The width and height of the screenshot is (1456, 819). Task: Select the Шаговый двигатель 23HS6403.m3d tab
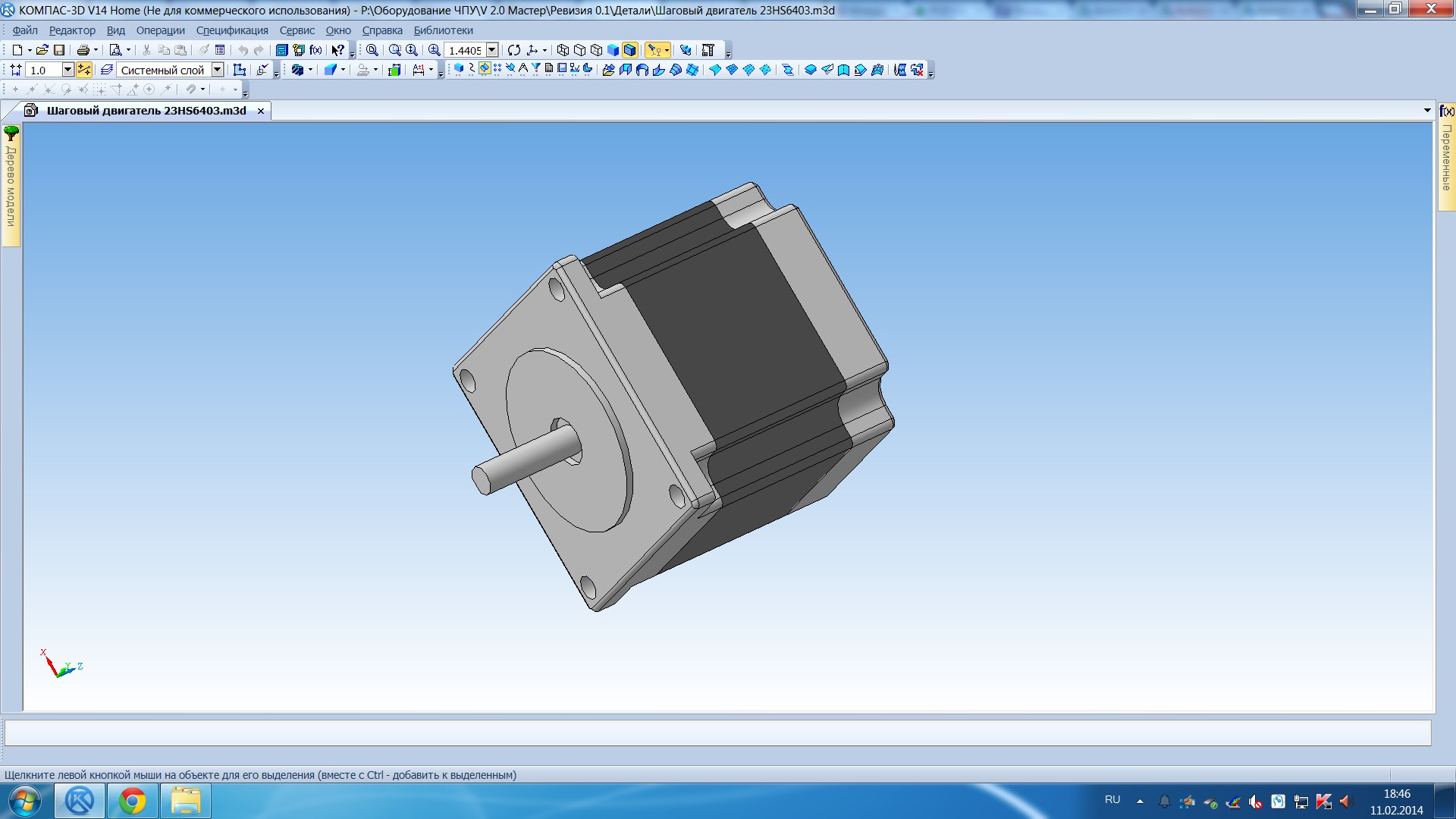tap(146, 111)
